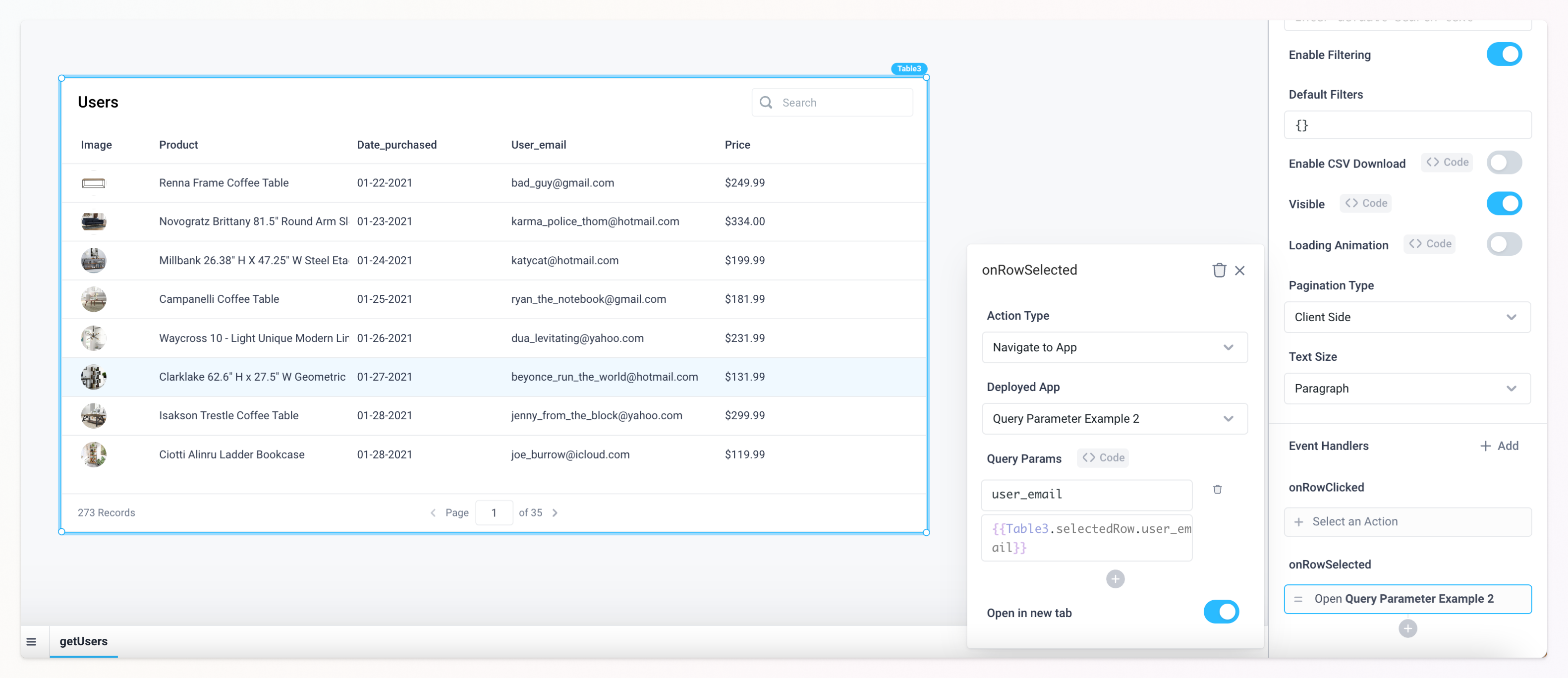Change the Deployed App selection

click(x=1115, y=419)
